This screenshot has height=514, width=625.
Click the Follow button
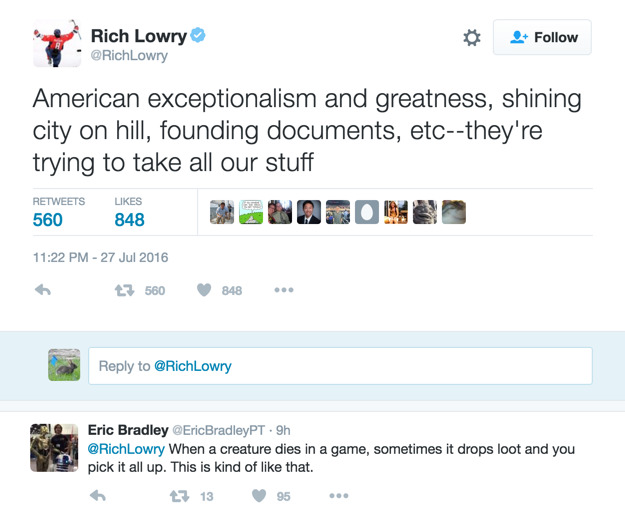pos(542,37)
